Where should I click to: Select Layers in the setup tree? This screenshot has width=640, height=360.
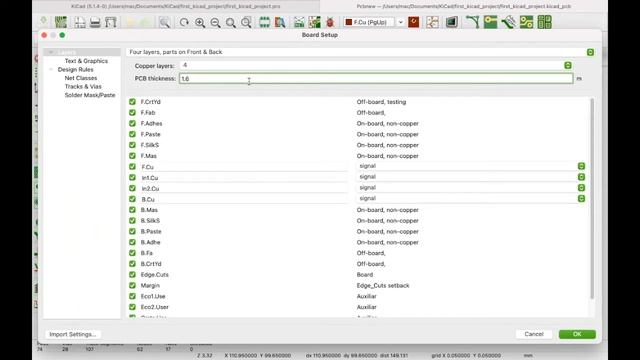pos(67,52)
